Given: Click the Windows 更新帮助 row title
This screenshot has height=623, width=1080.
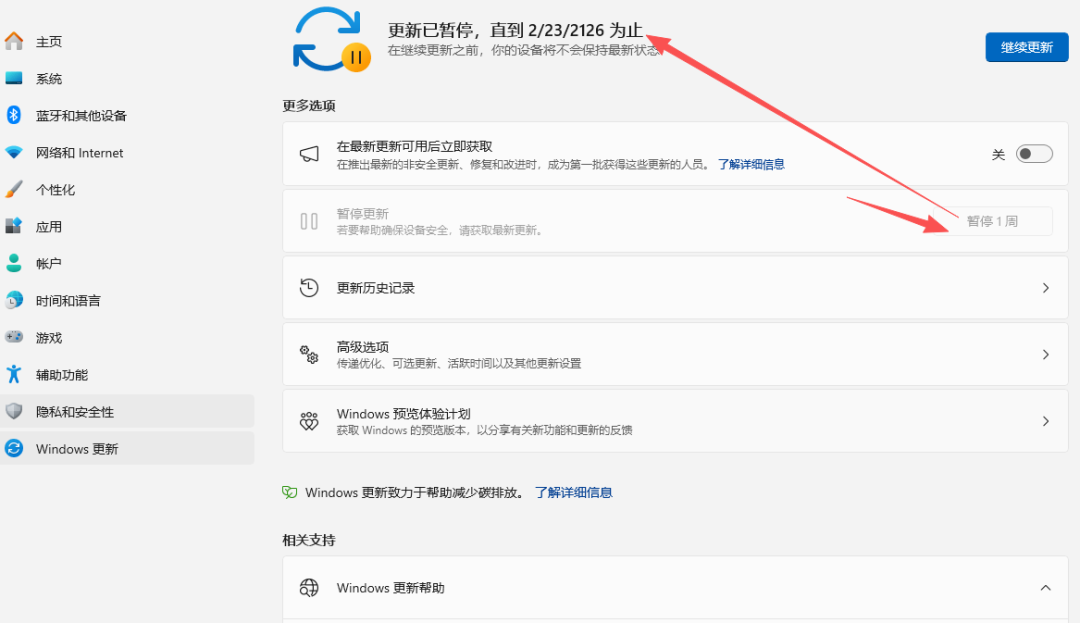Looking at the screenshot, I should 391,587.
